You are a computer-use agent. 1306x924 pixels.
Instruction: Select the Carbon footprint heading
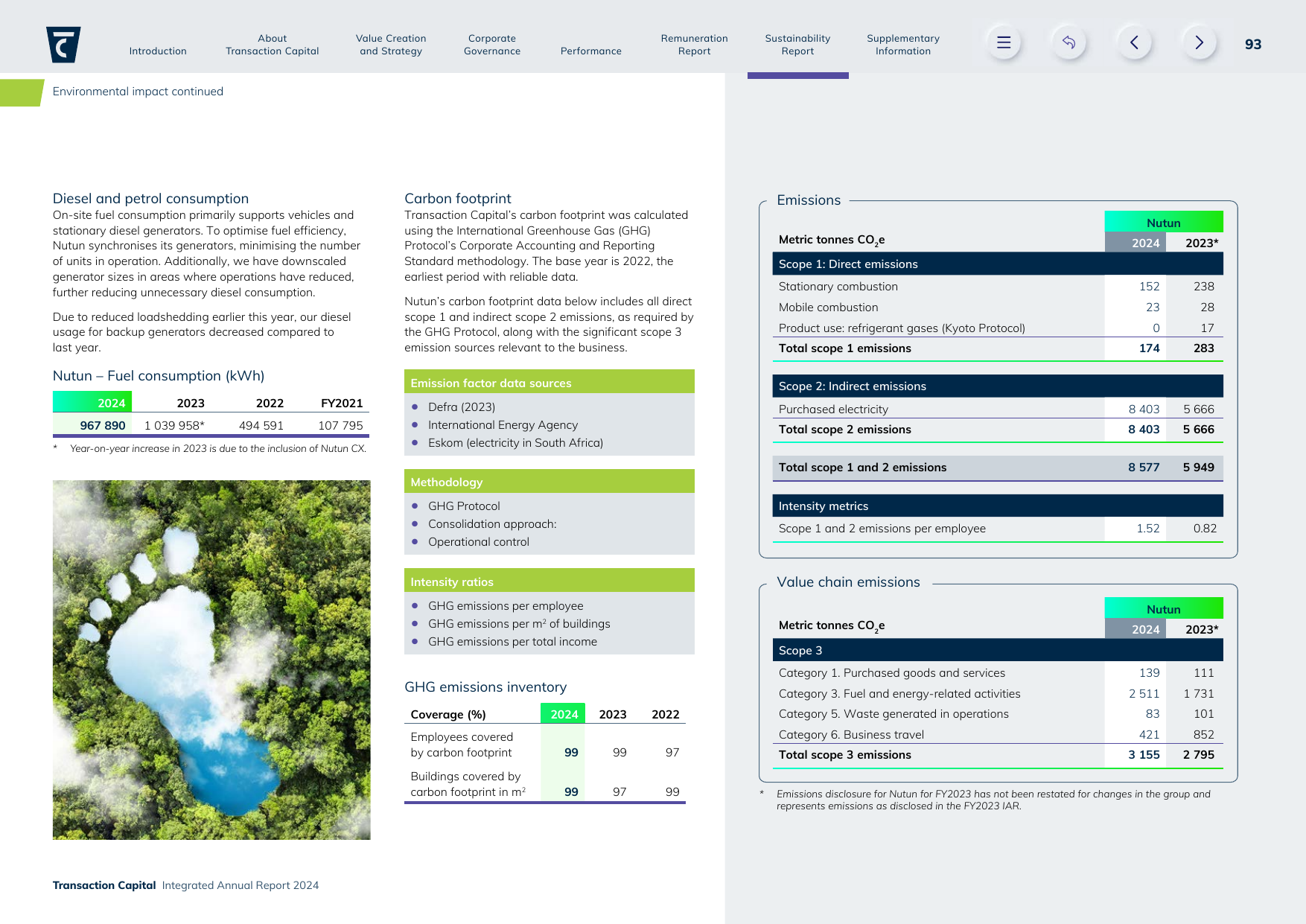(458, 199)
